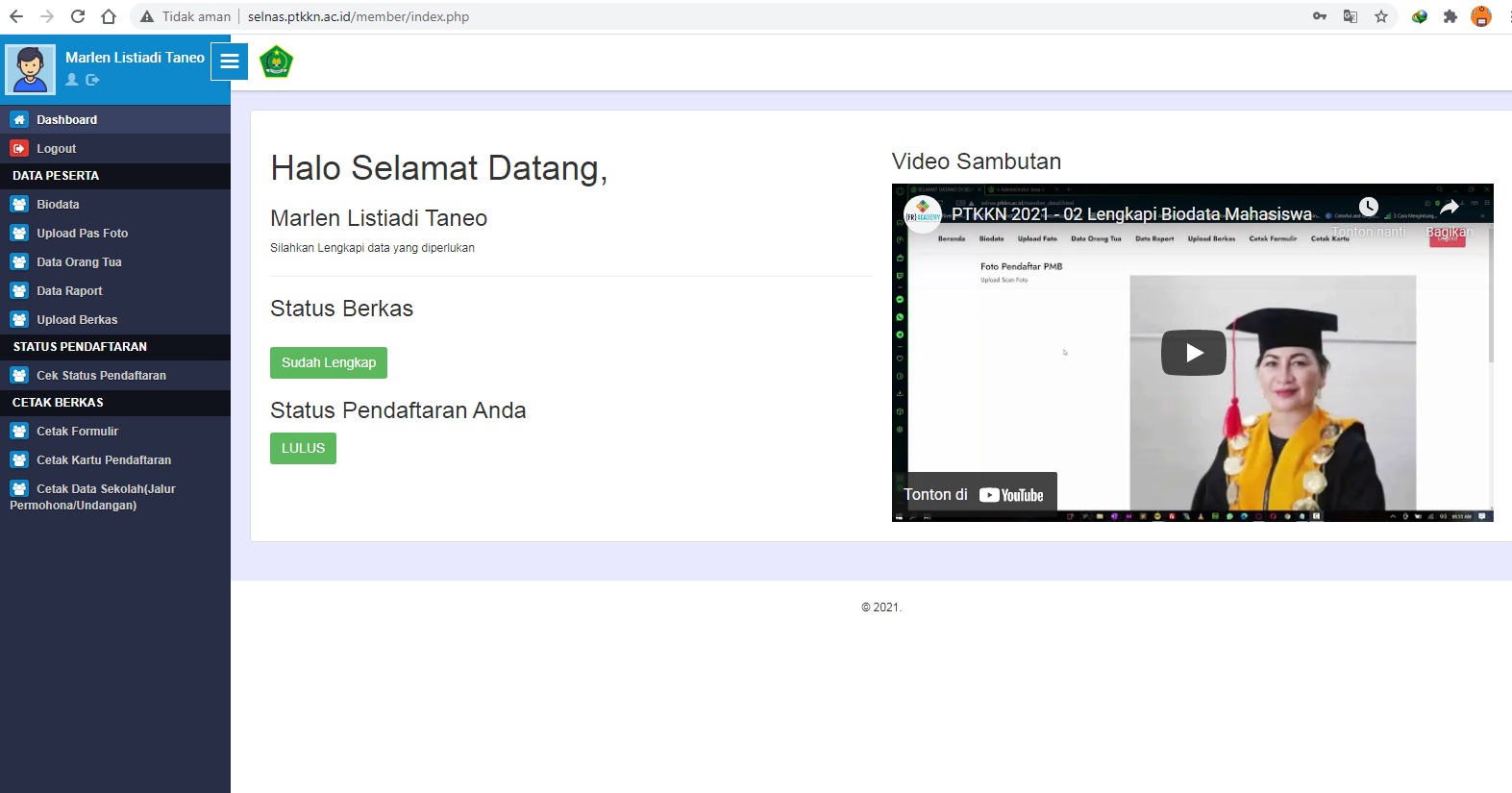Click the sign-out icon under username
This screenshot has height=793, width=1512.
click(92, 80)
